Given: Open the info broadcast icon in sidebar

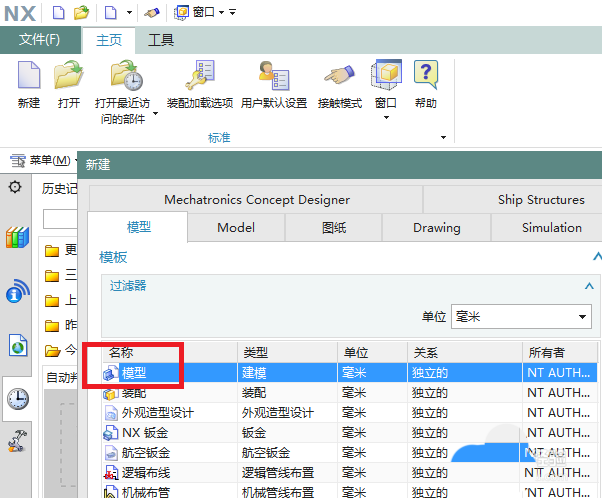Looking at the screenshot, I should pyautogui.click(x=17, y=291).
